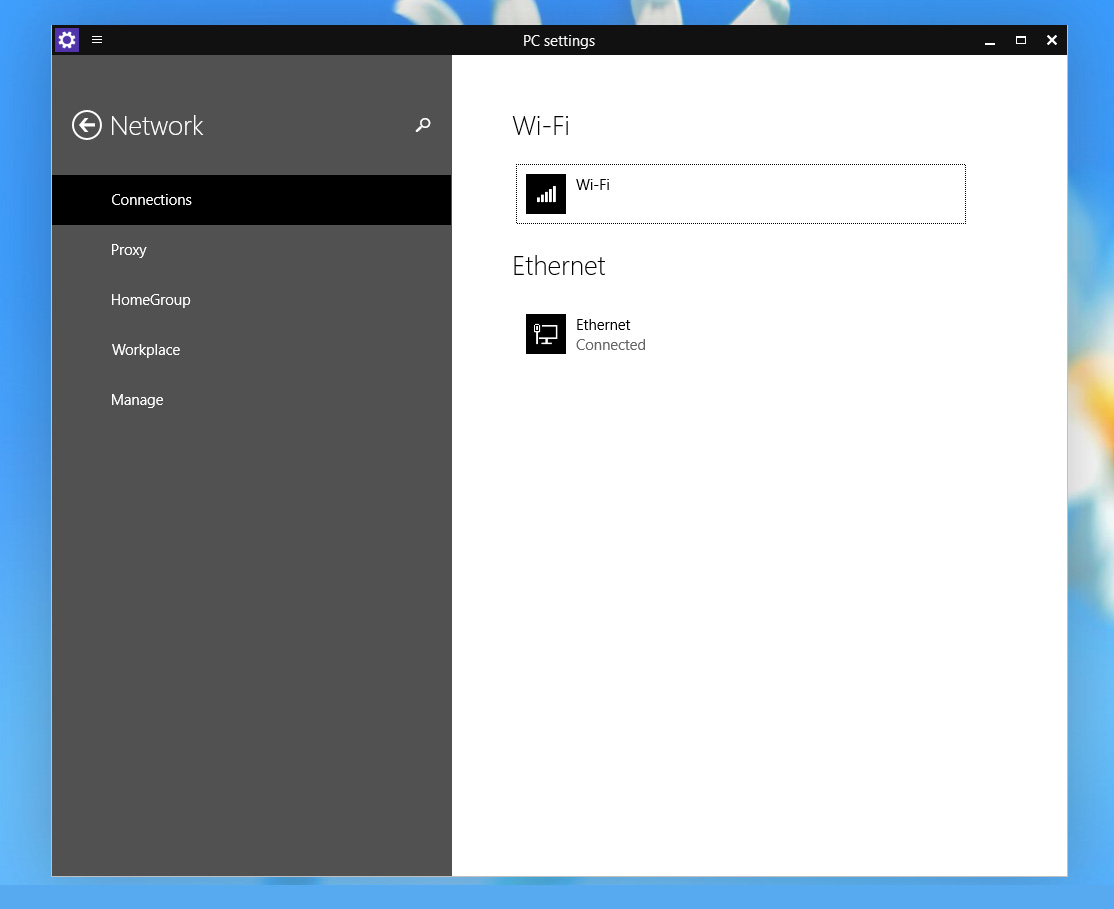
Task: Click the Ethernet connection icon
Action: point(545,334)
